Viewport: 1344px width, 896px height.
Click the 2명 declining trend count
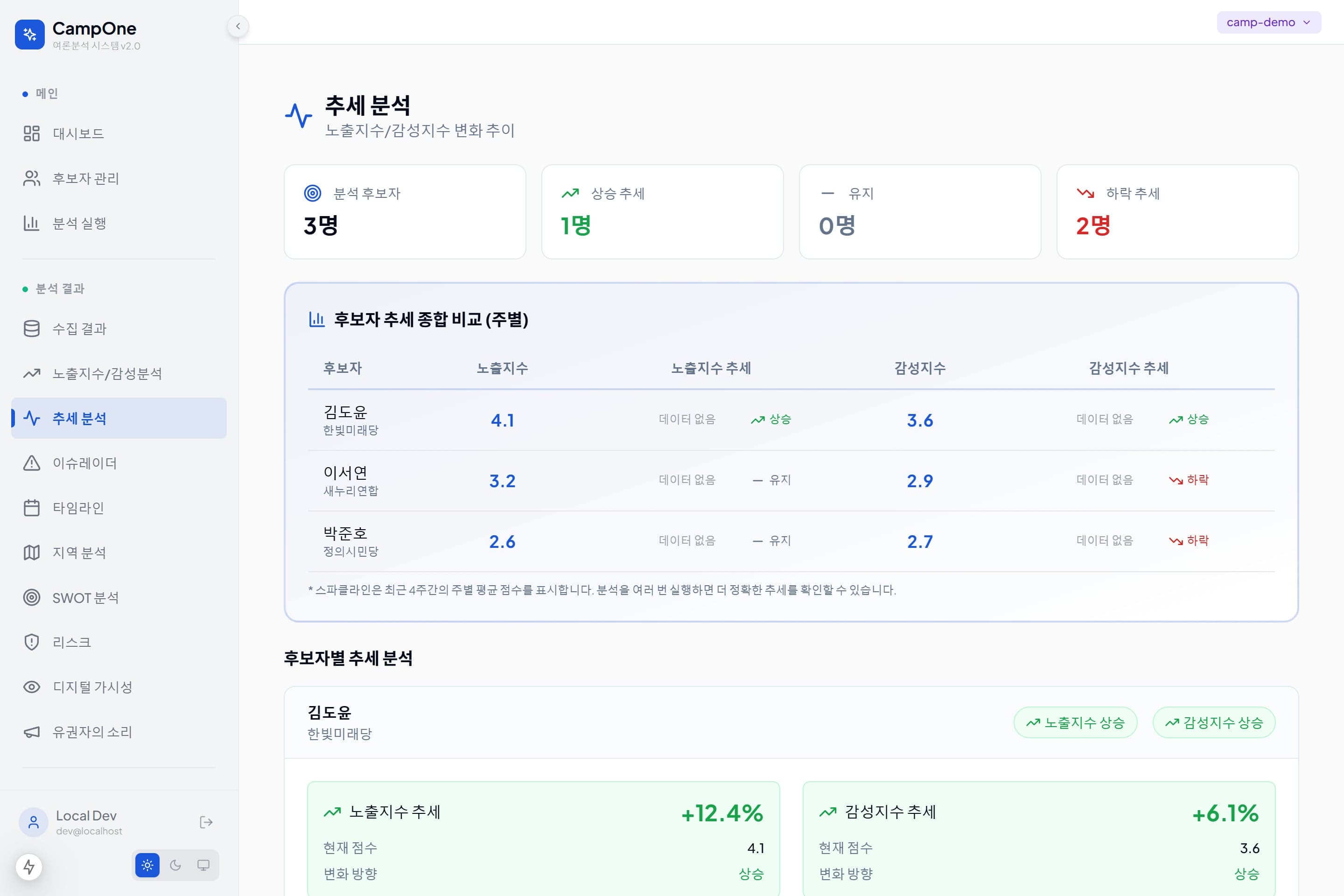coord(1093,225)
